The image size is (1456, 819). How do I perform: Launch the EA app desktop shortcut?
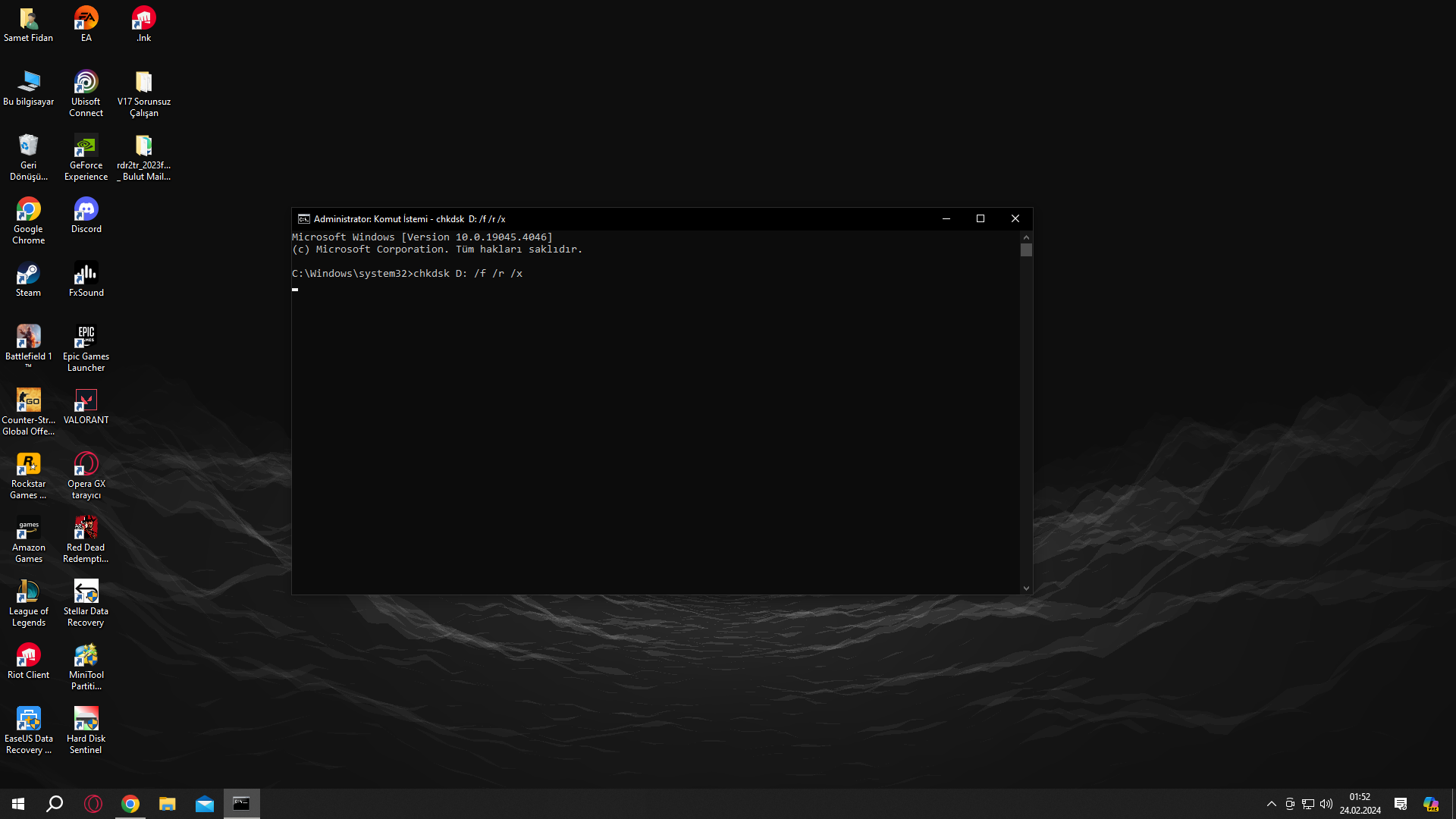(x=86, y=24)
